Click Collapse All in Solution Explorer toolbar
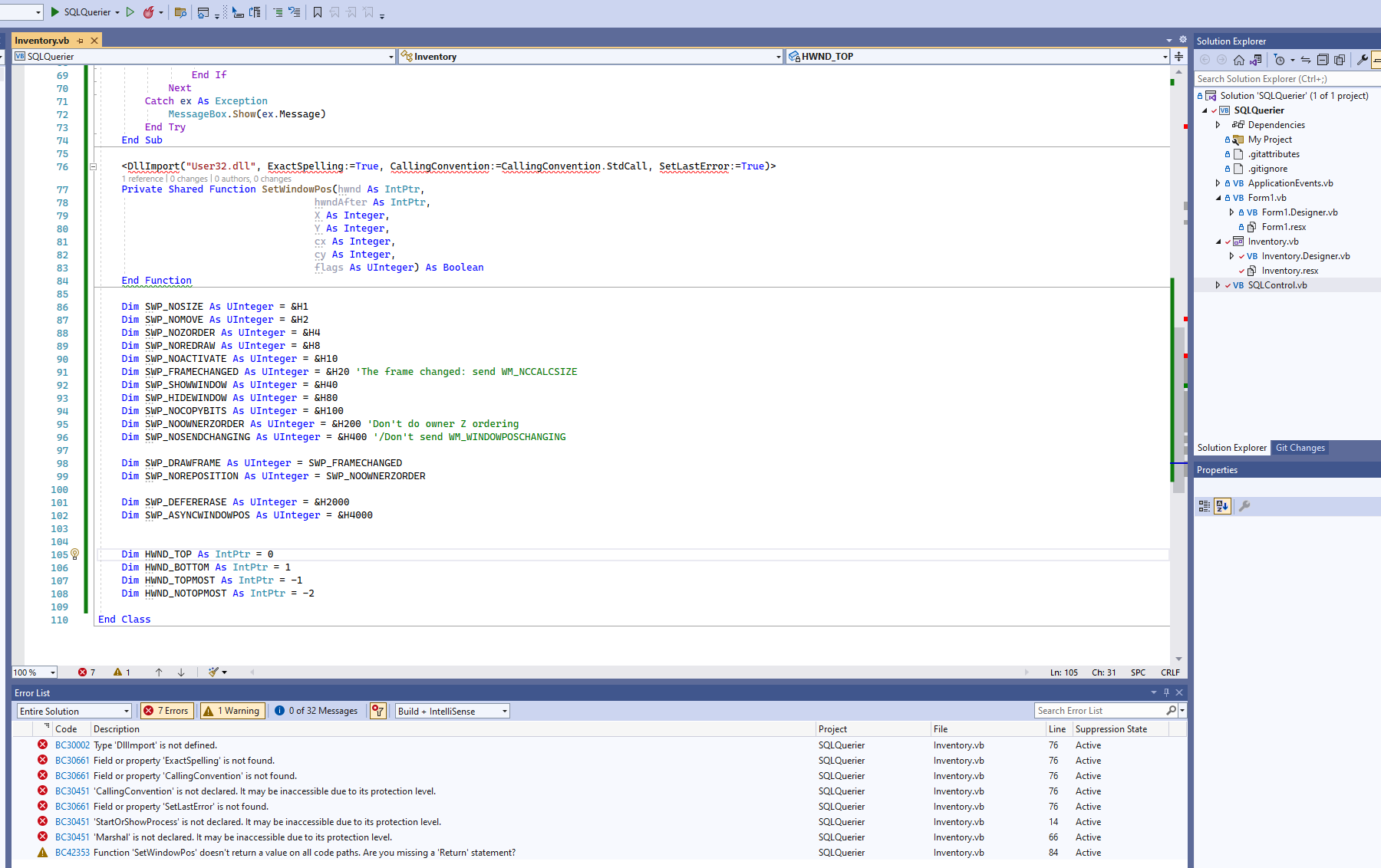 [x=1323, y=60]
